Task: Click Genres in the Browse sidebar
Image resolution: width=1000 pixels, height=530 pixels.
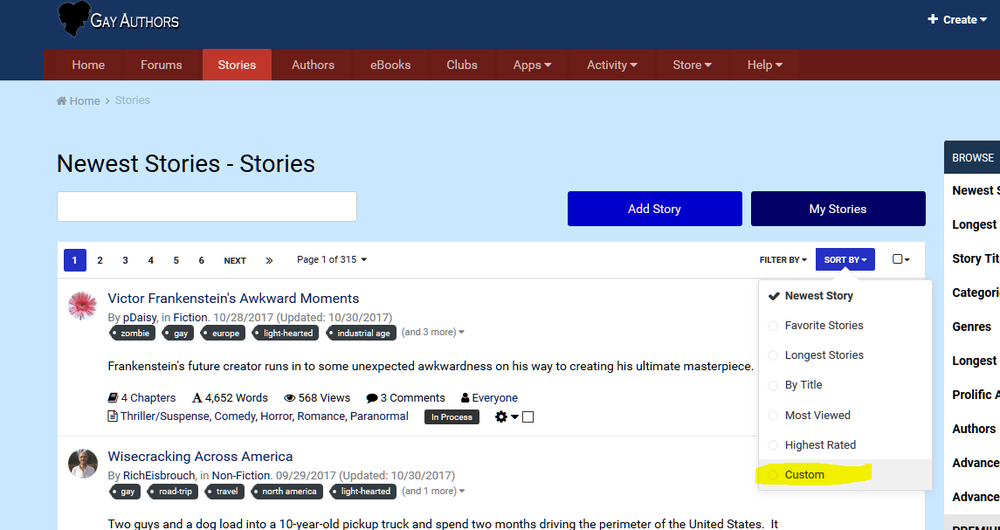Action: [971, 327]
